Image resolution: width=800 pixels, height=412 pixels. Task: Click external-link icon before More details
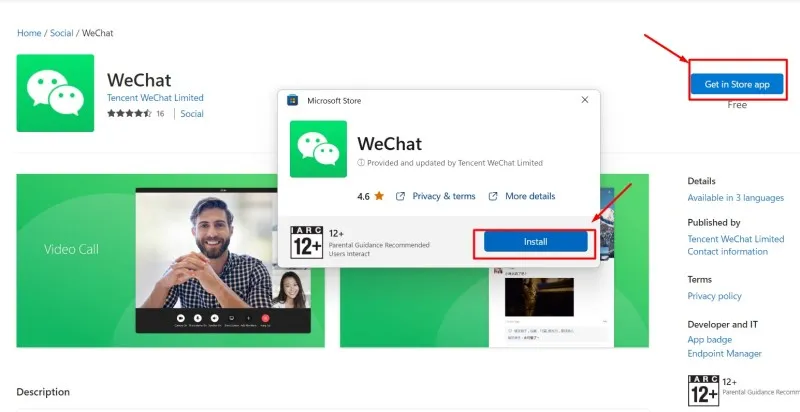pyautogui.click(x=493, y=196)
